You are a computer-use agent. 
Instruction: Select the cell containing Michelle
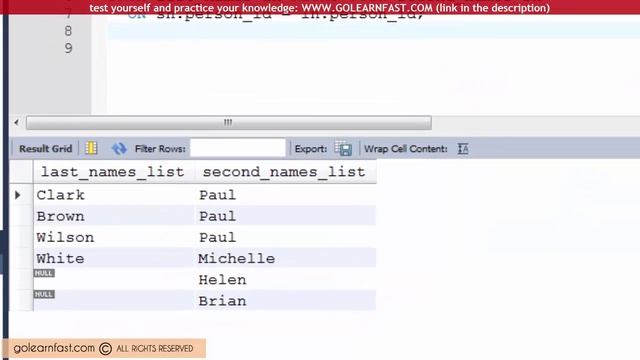[285, 258]
